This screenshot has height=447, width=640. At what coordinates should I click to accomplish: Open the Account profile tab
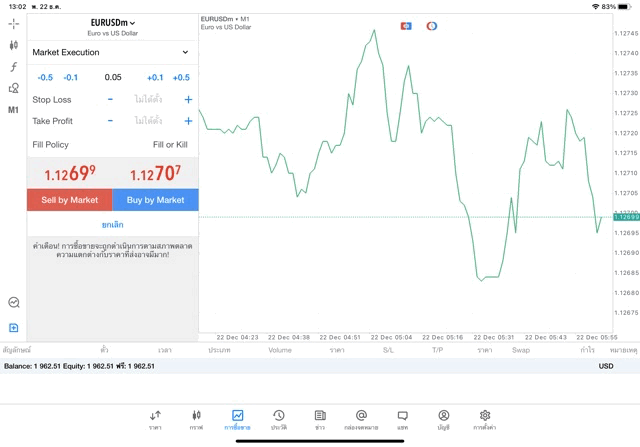[x=443, y=419]
